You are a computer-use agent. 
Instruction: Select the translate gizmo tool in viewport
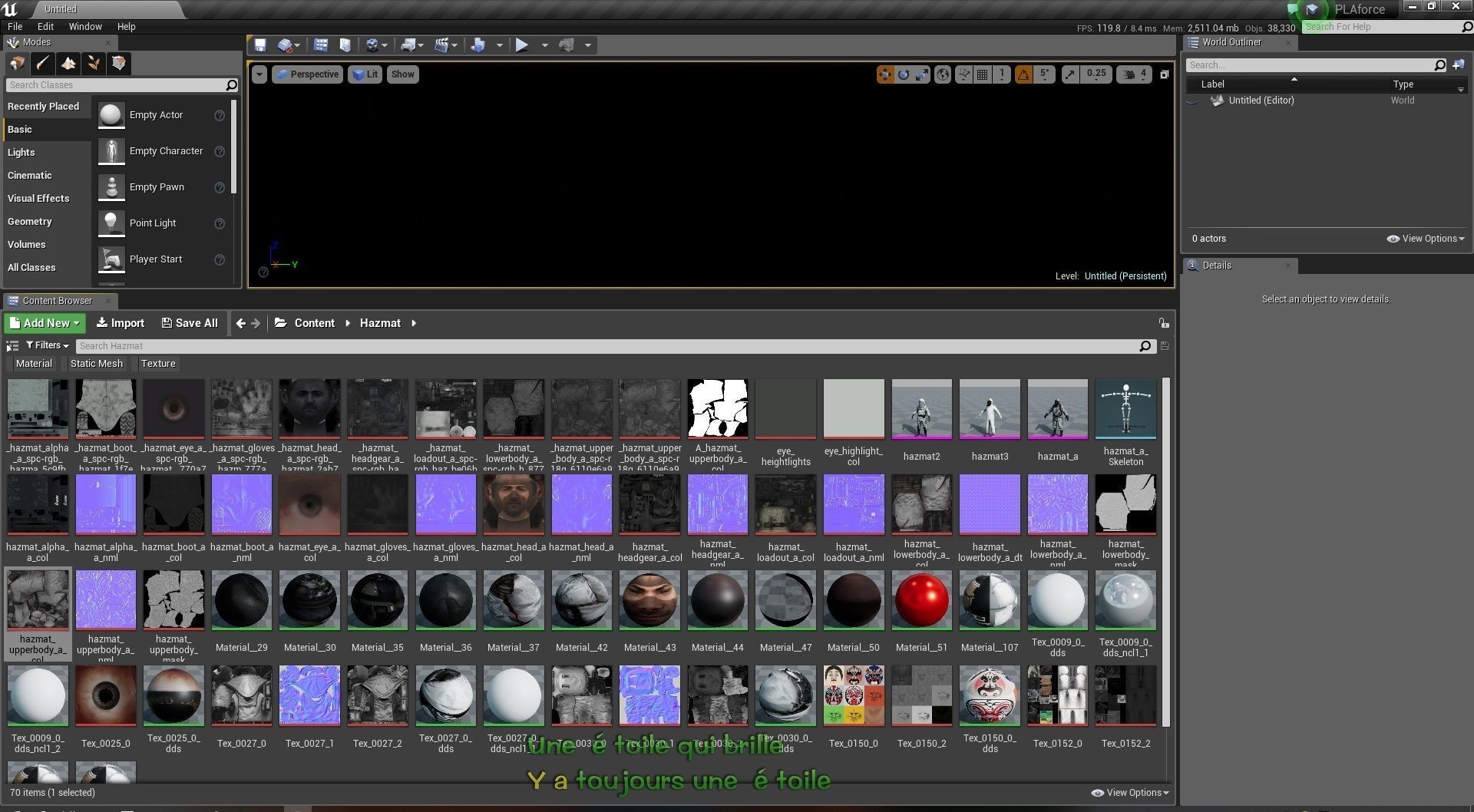[x=885, y=74]
